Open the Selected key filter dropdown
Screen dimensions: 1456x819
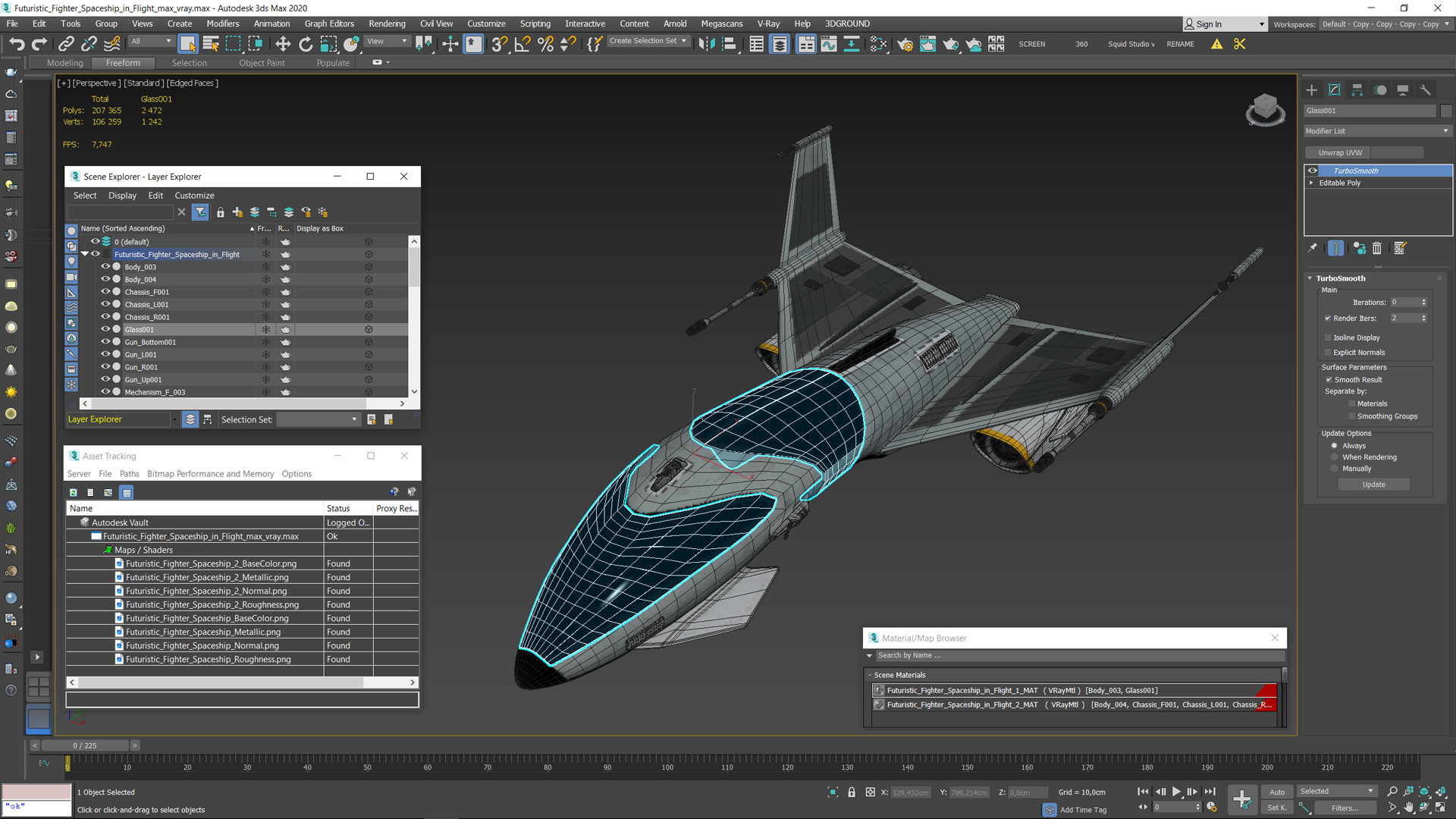[x=1337, y=792]
